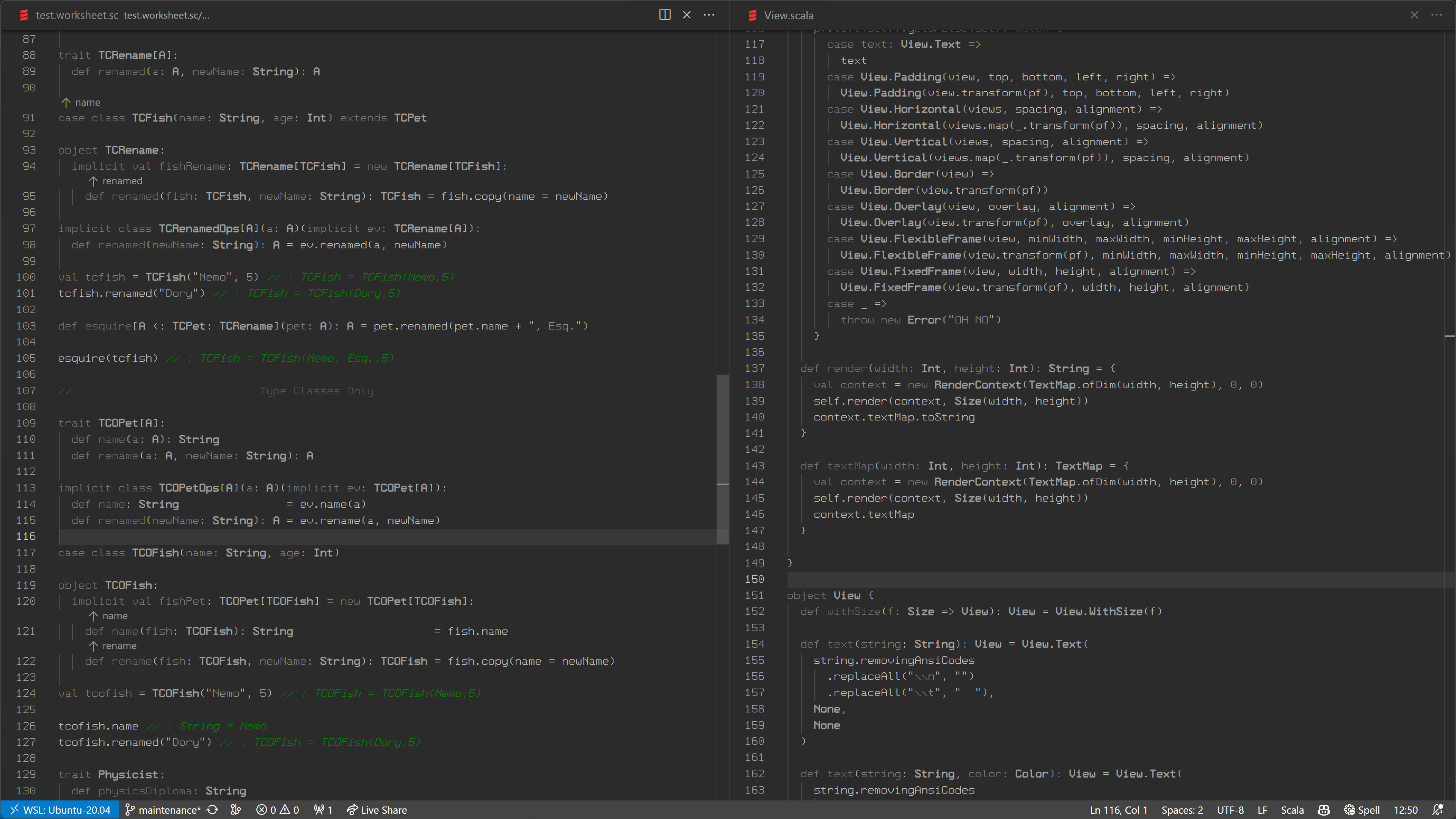
Task: Open the Scala language mode selector
Action: (1291, 810)
